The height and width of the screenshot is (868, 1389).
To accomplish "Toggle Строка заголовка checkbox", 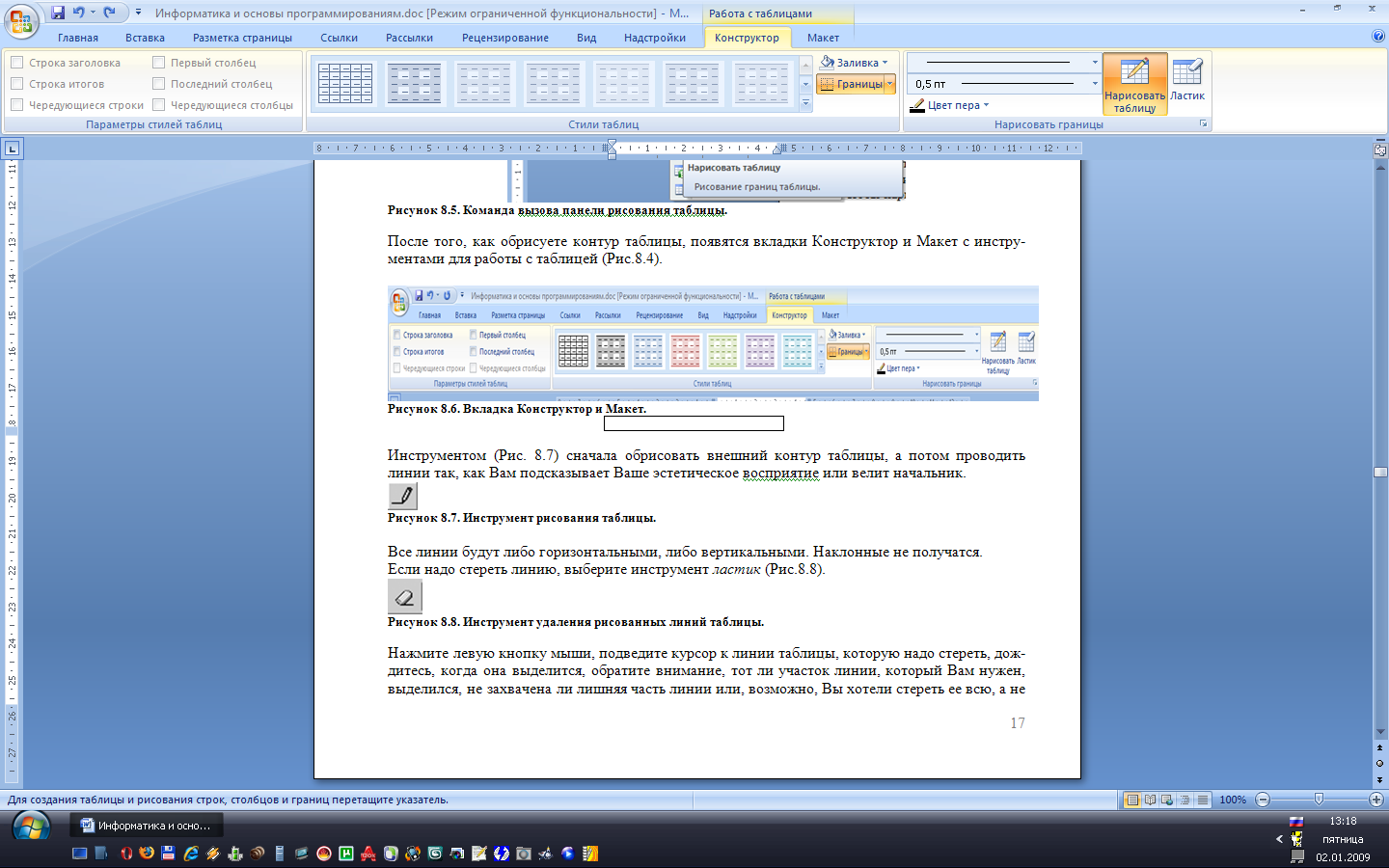I will click(x=16, y=63).
